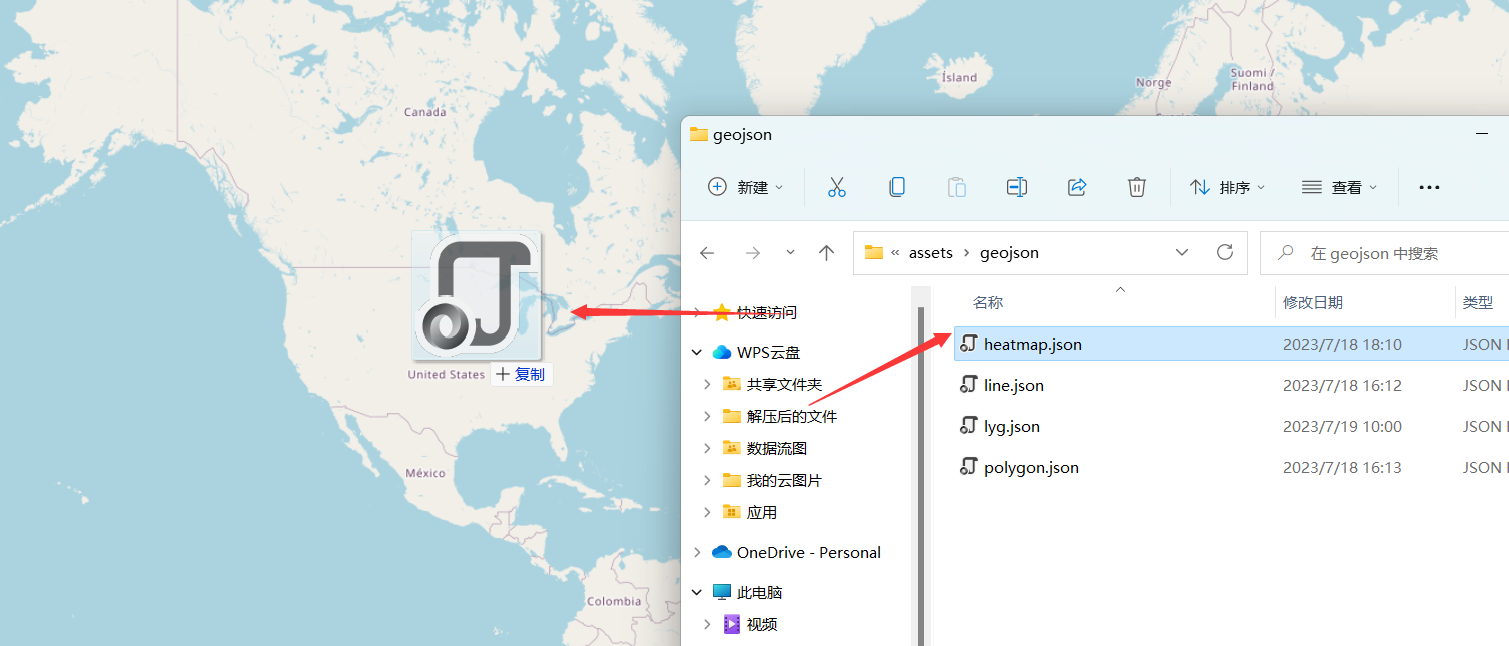Screen dimensions: 1509x646
Task: Navigate up to the assets folder
Action: (x=826, y=252)
